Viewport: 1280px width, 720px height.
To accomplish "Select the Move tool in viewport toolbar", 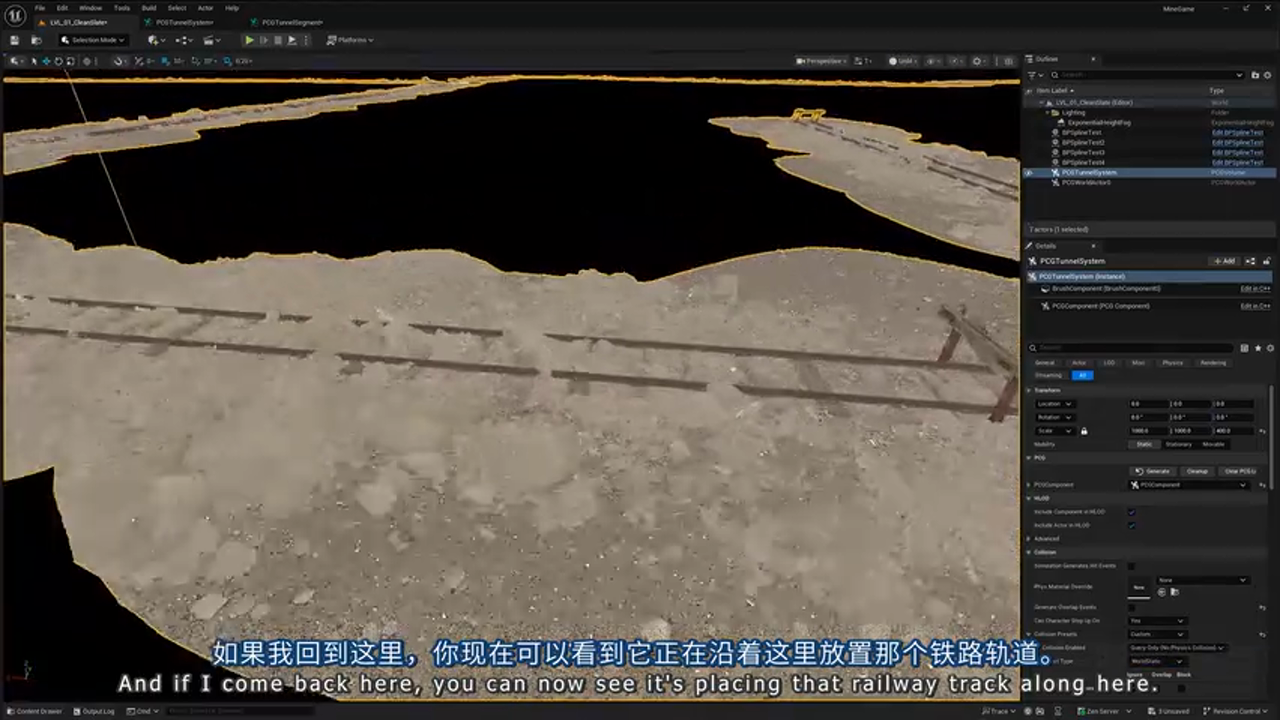I will click(47, 61).
